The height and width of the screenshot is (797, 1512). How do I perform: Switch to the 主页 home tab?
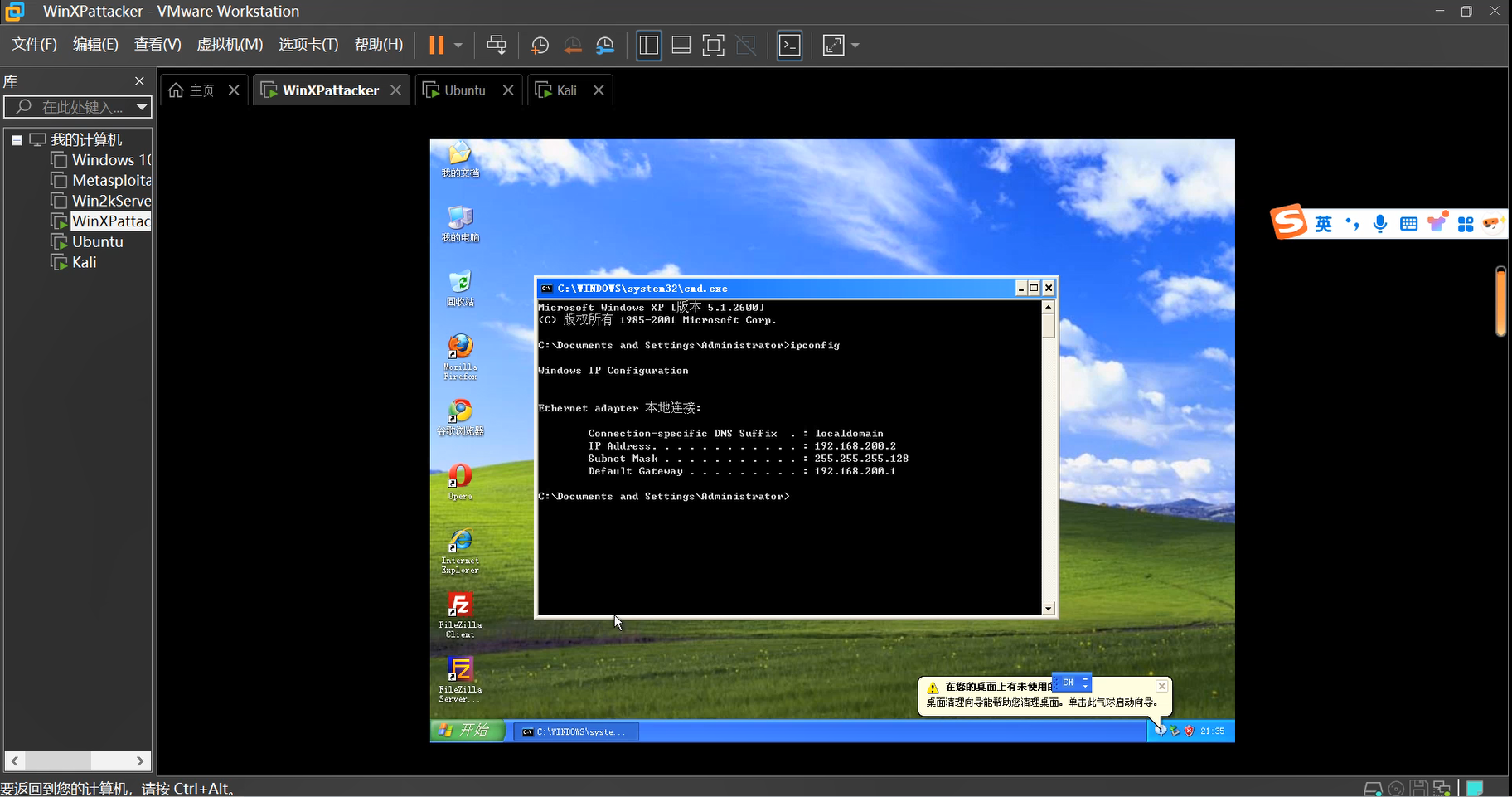[x=192, y=90]
